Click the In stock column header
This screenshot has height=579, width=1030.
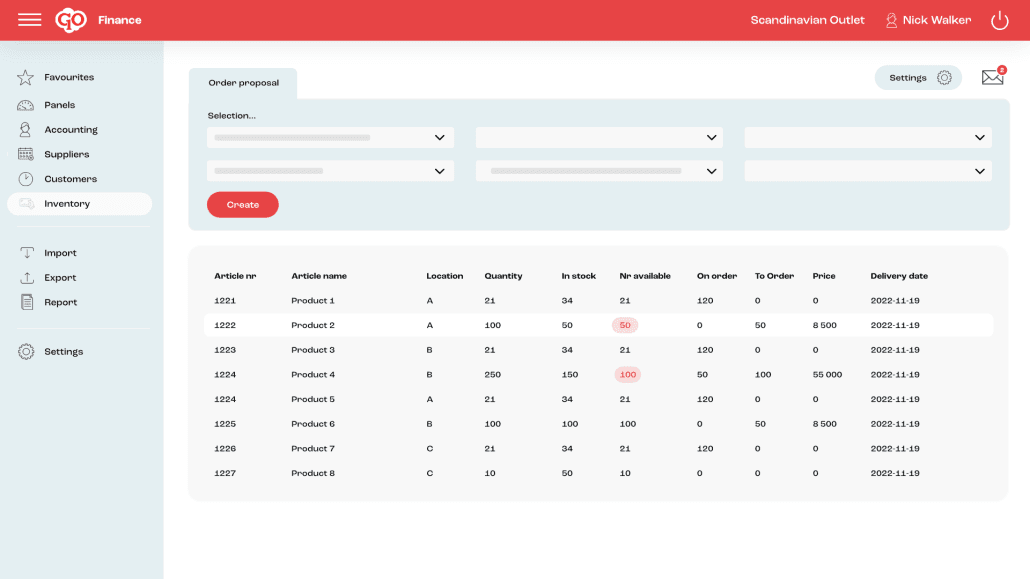coord(579,276)
